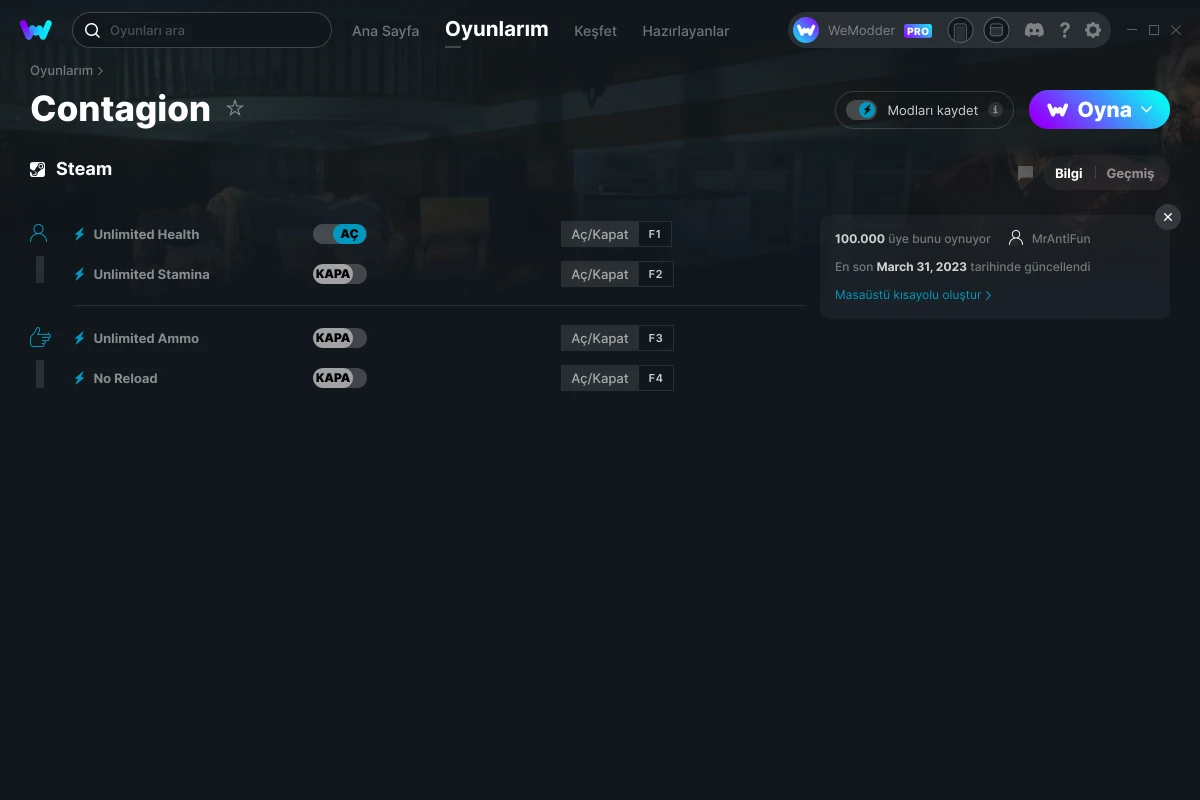Click the WeModder avatar icon
This screenshot has width=1200, height=800.
click(806, 30)
